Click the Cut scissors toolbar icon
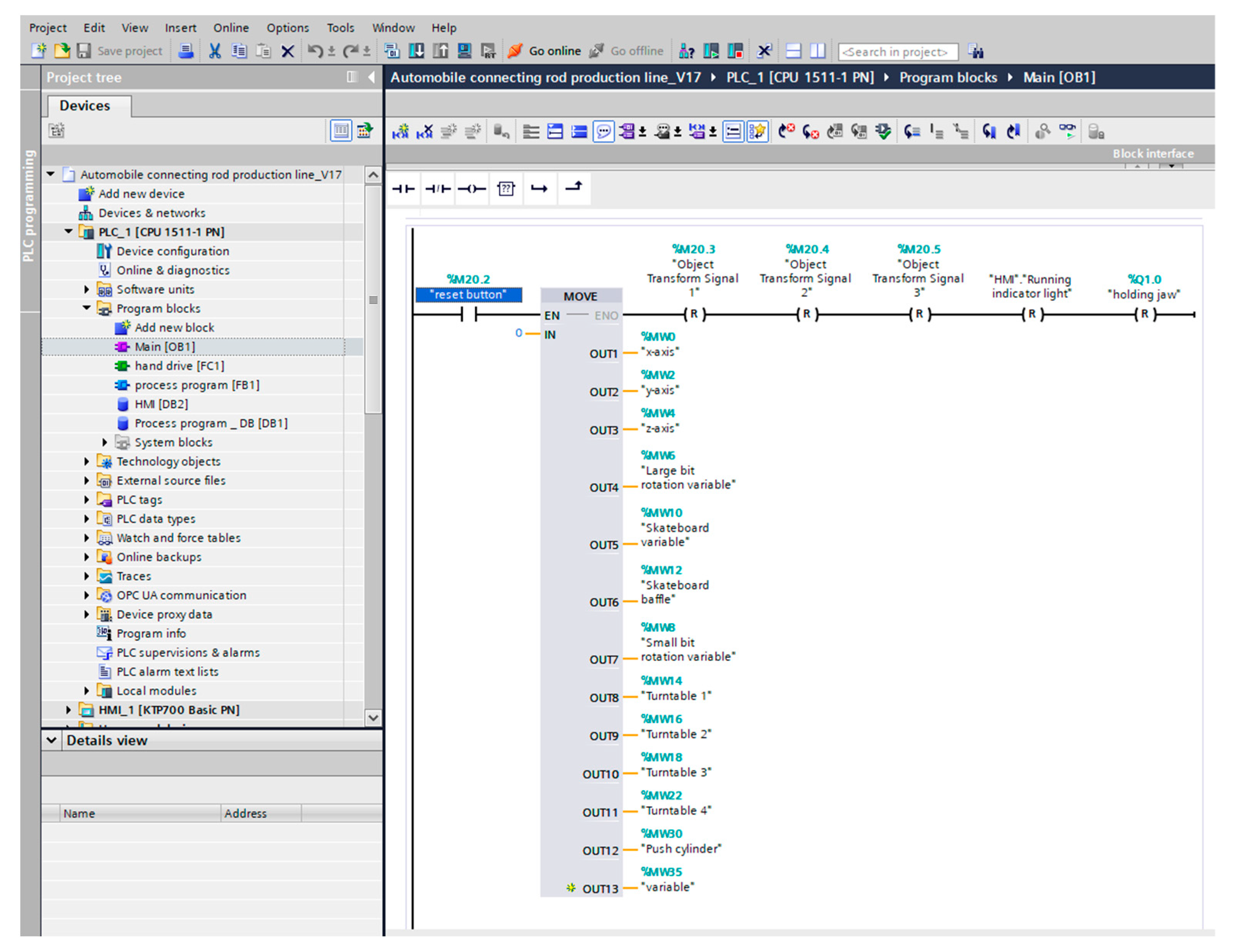1234x952 pixels. coord(215,51)
